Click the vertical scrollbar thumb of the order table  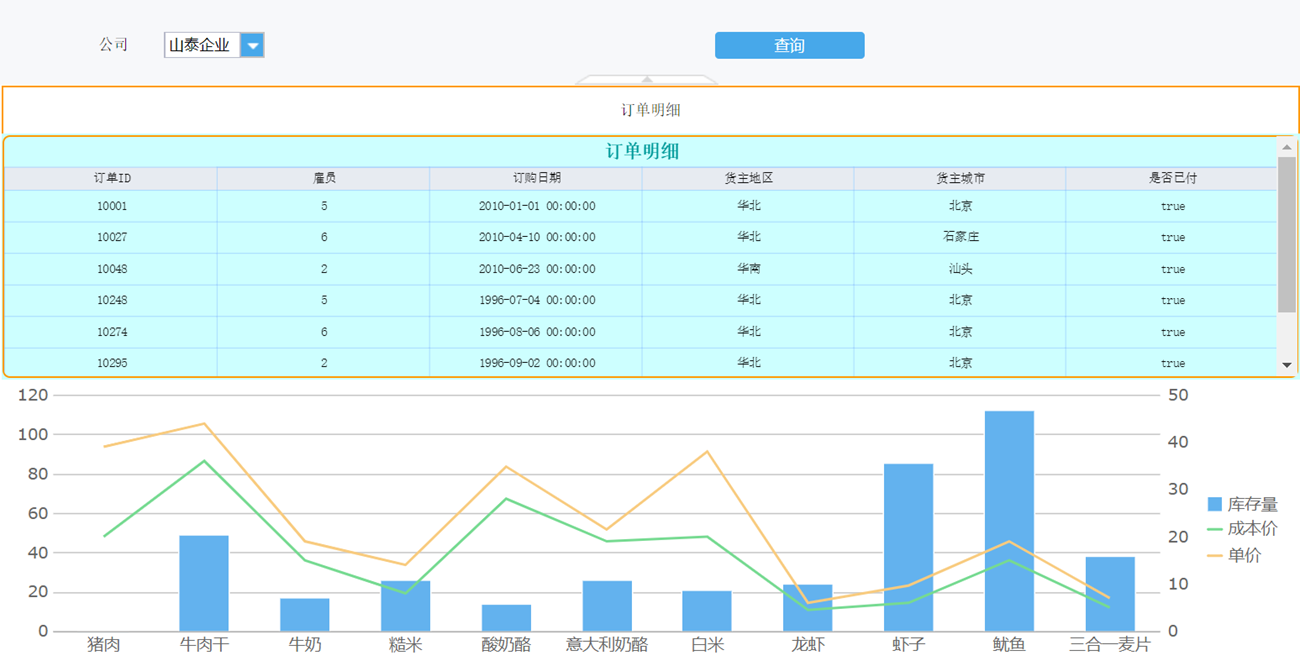pos(1287,234)
